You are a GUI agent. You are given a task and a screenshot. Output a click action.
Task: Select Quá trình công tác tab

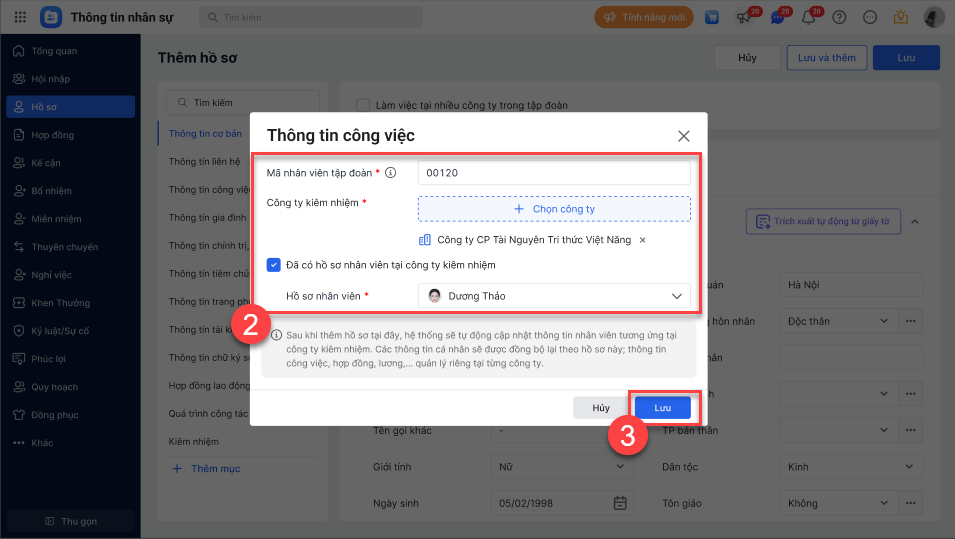208,414
